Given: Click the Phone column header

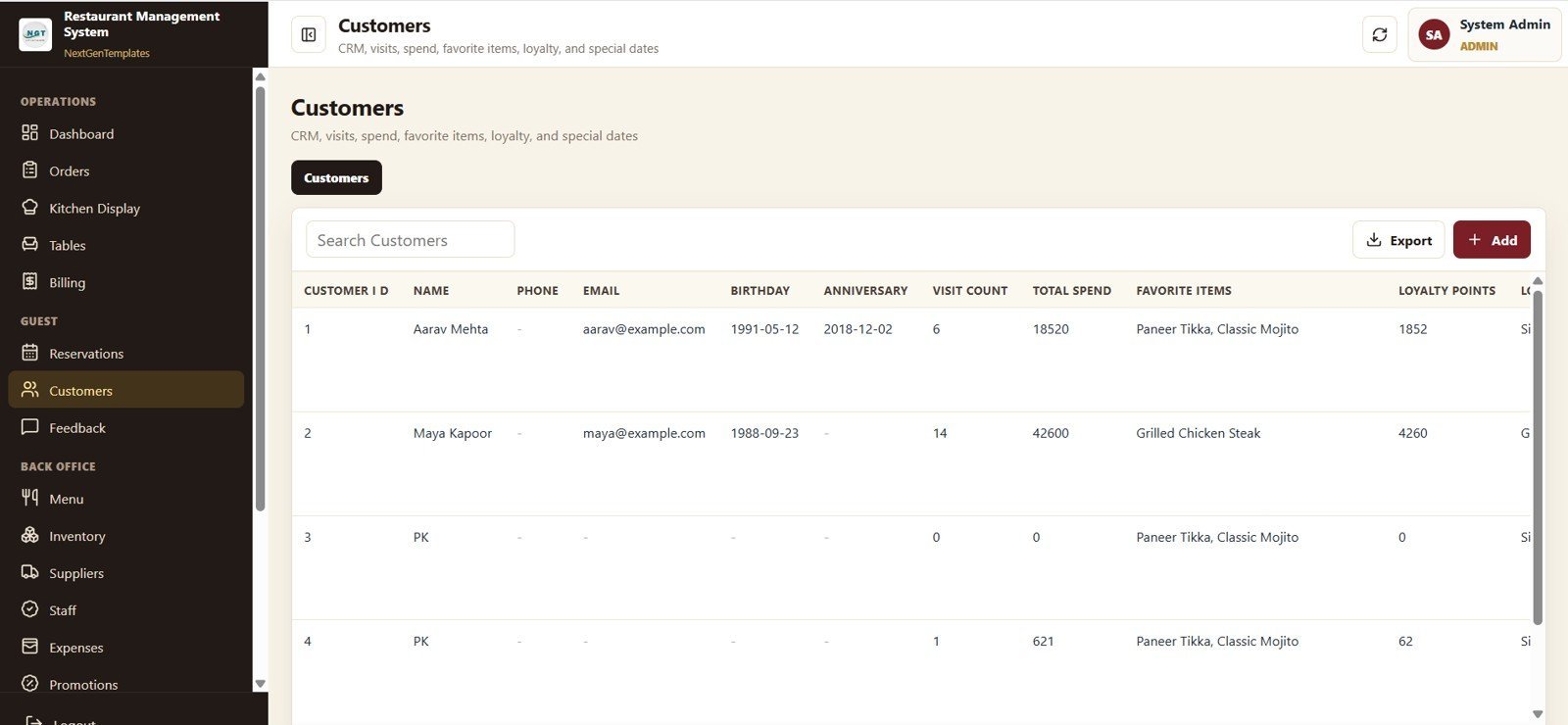Looking at the screenshot, I should pyautogui.click(x=537, y=291).
